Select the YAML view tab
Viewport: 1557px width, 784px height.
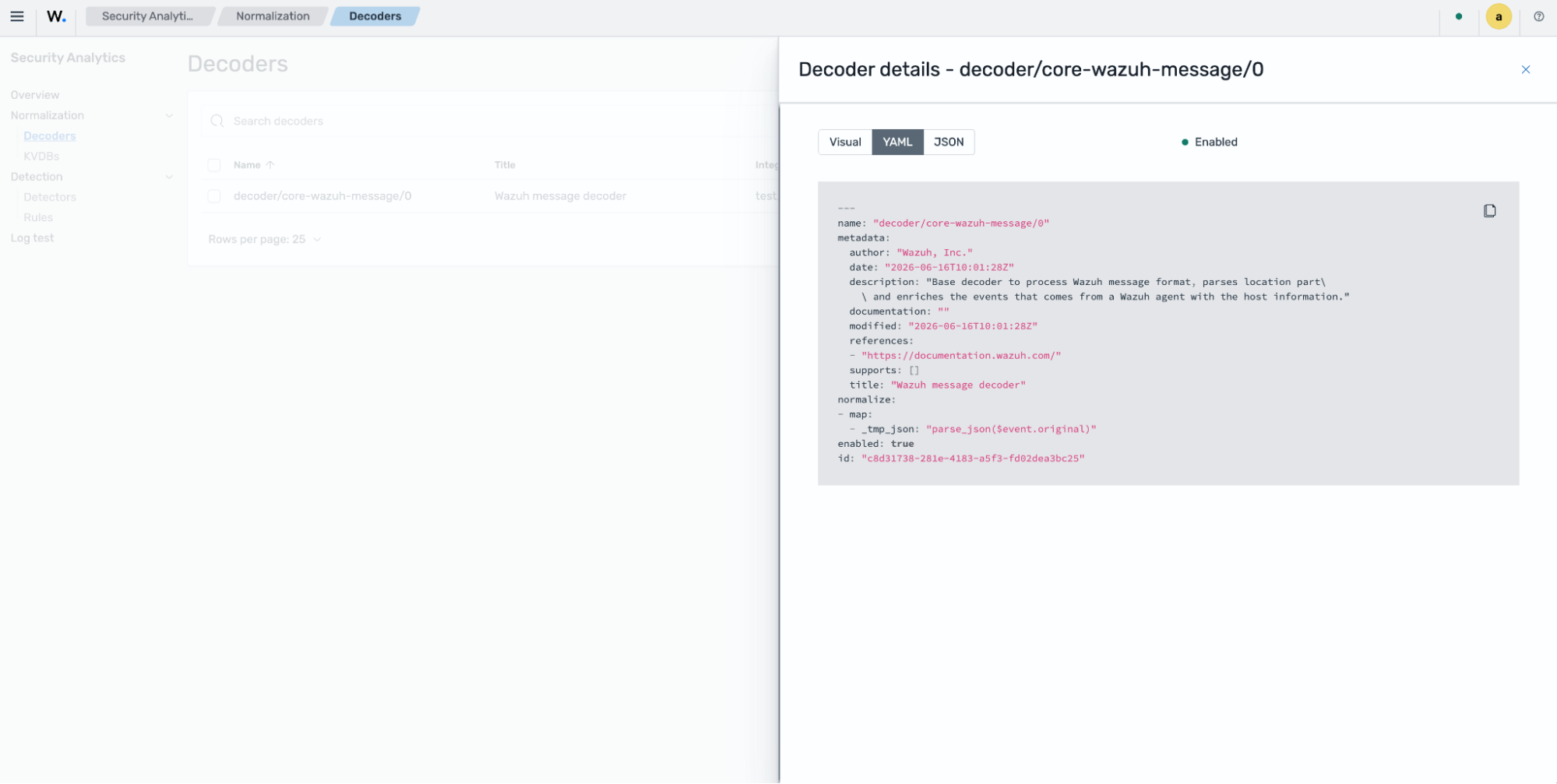[x=897, y=142]
